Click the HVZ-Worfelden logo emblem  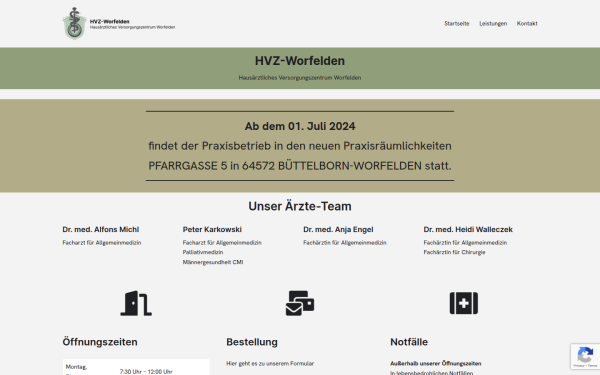point(74,23)
